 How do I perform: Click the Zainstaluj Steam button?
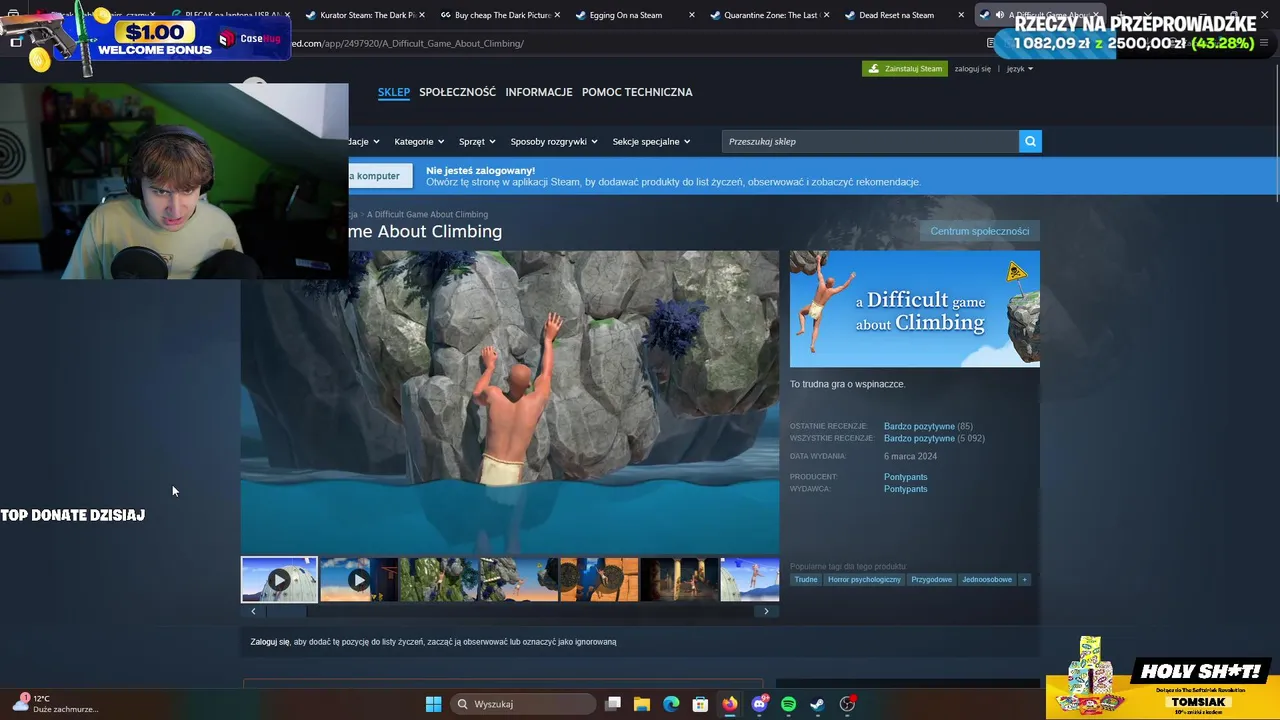point(905,69)
